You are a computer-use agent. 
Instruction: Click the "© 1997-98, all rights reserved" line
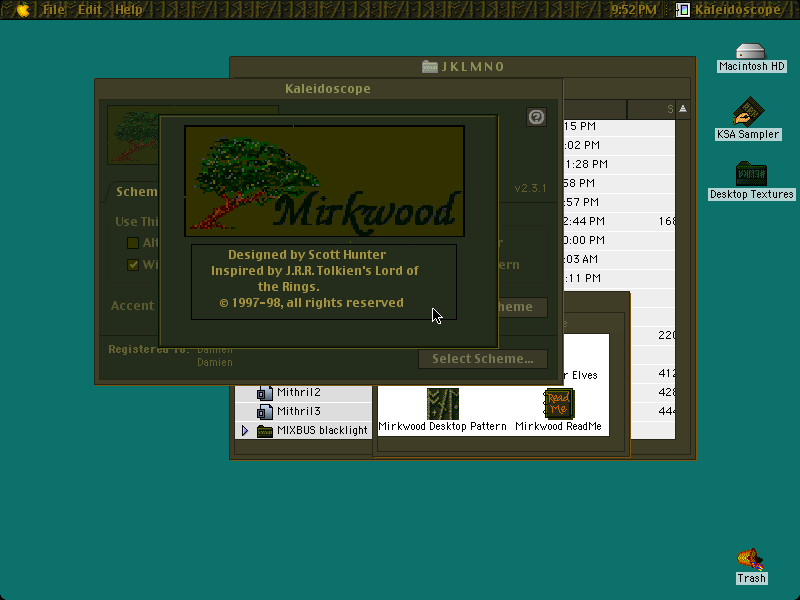(x=311, y=303)
